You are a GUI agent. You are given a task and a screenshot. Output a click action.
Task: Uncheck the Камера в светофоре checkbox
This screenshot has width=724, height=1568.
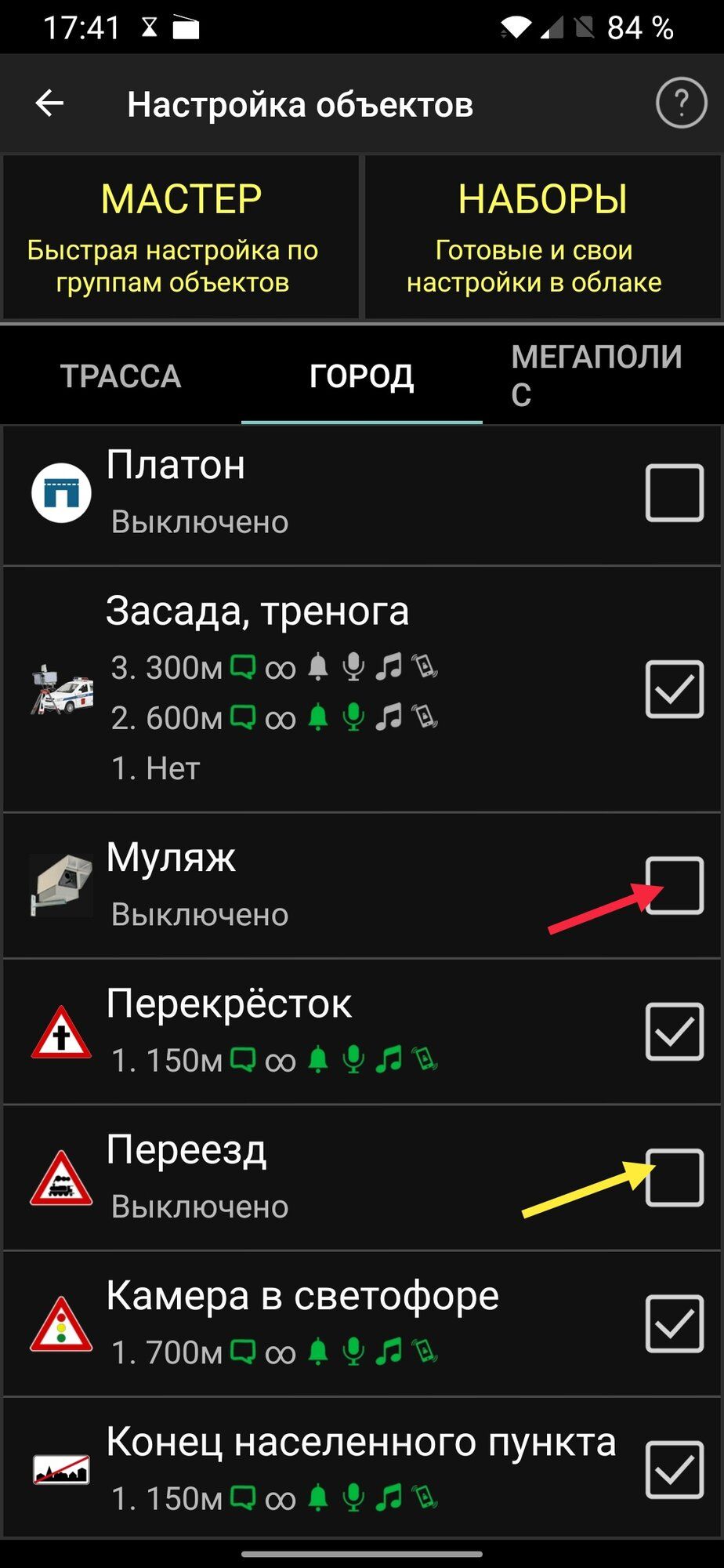pyautogui.click(x=675, y=1323)
